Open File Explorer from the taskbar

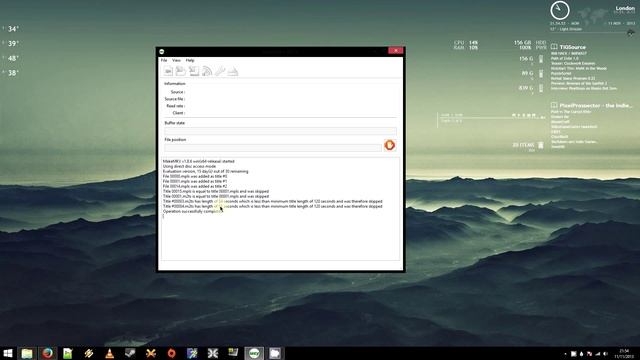pyautogui.click(x=27, y=353)
